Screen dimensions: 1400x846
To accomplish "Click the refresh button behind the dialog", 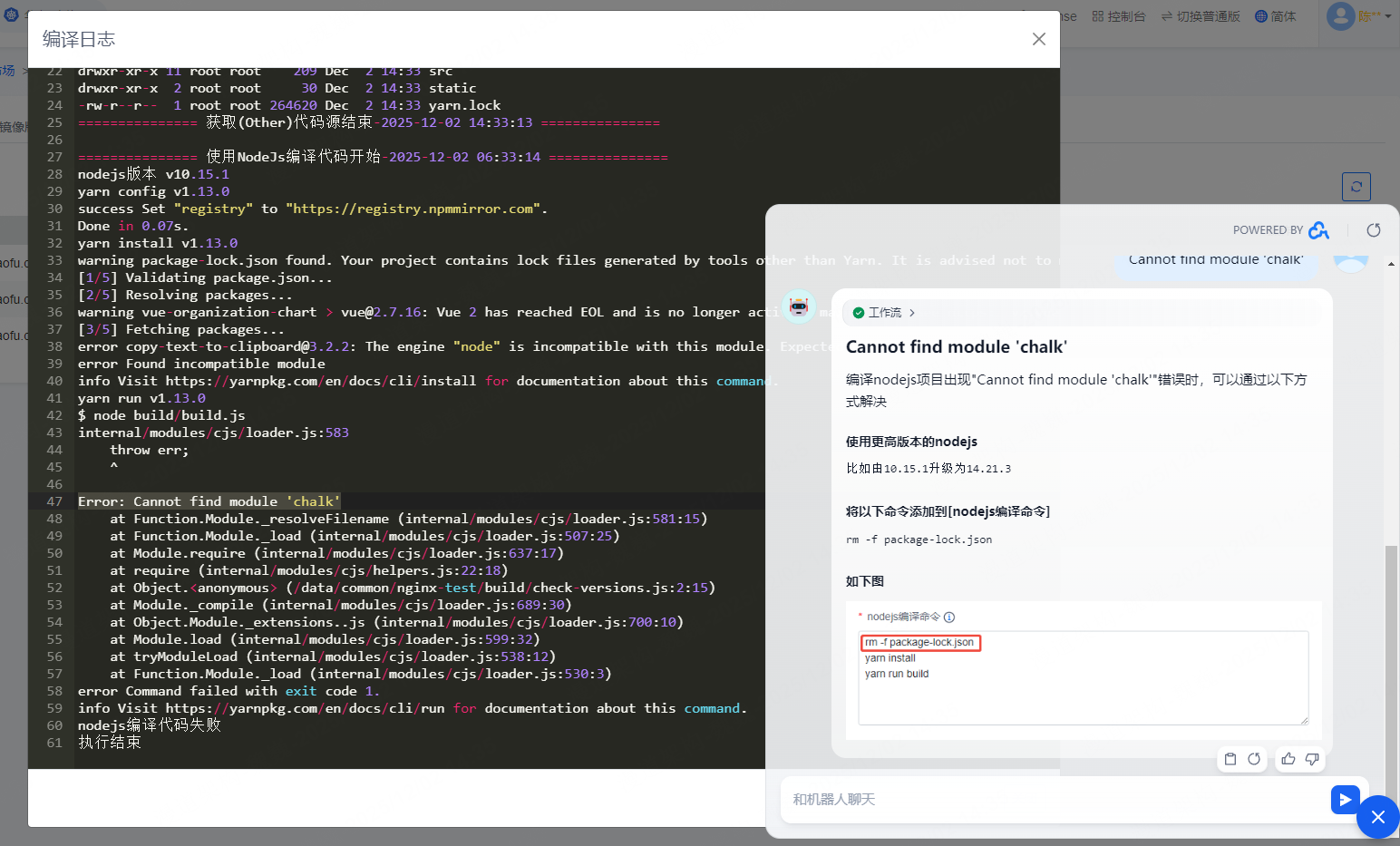I will click(1356, 187).
